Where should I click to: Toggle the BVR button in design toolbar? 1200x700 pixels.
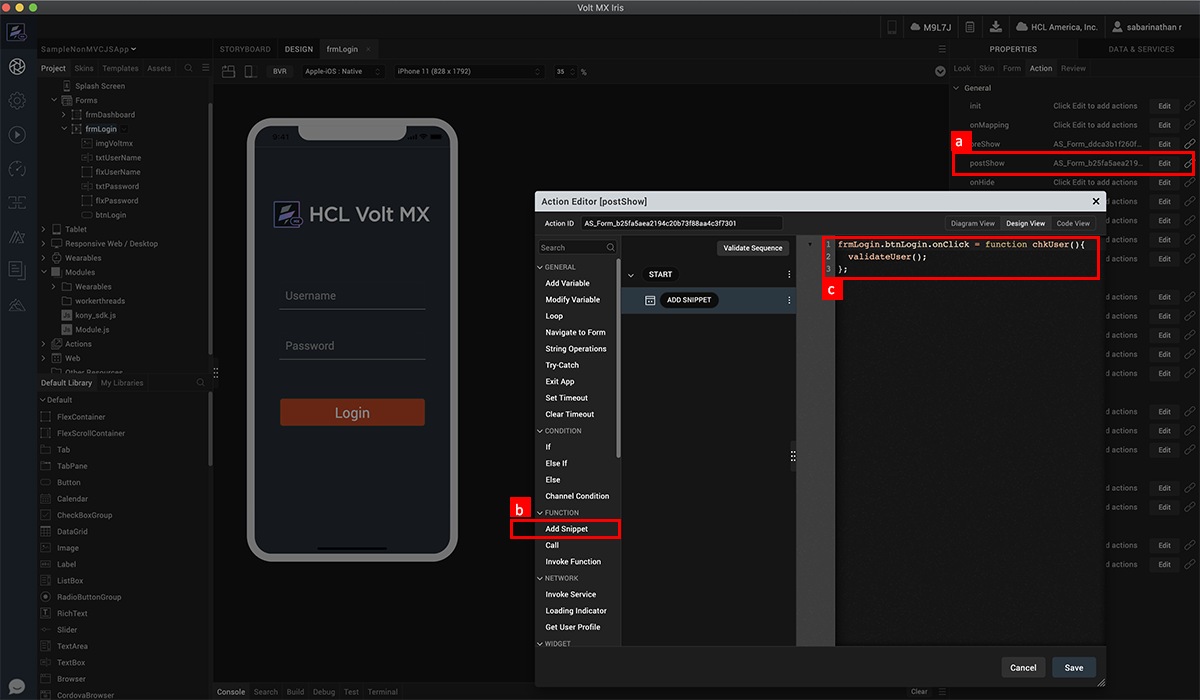279,72
